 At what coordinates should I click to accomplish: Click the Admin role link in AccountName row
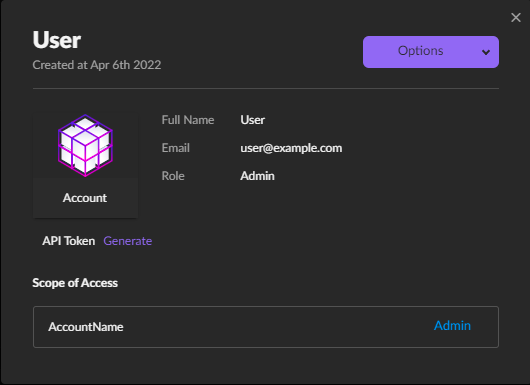[452, 326]
